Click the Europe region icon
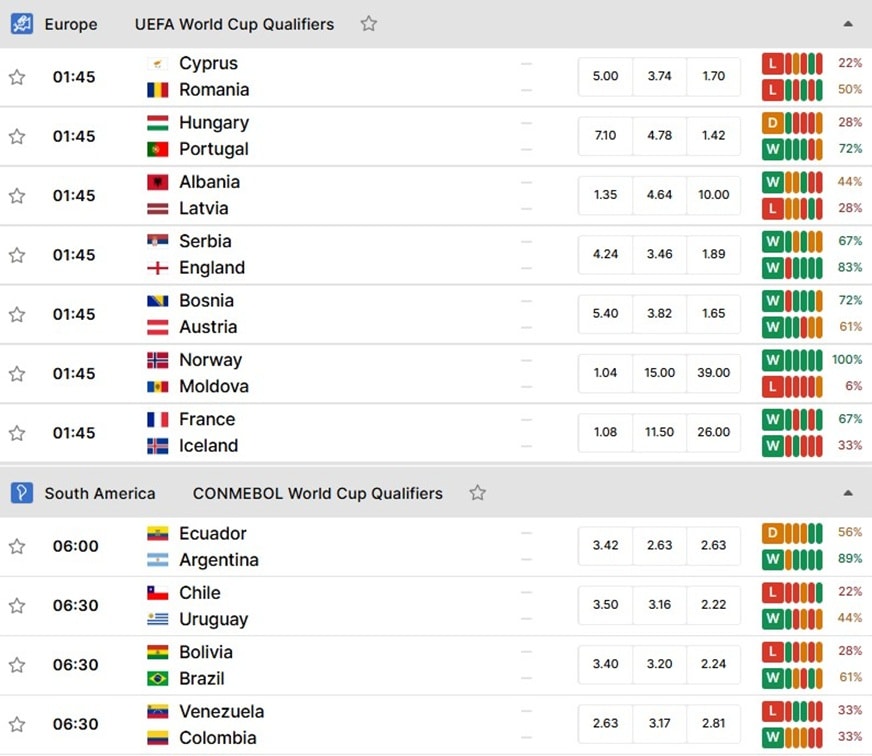This screenshot has width=872, height=756. pyautogui.click(x=22, y=24)
